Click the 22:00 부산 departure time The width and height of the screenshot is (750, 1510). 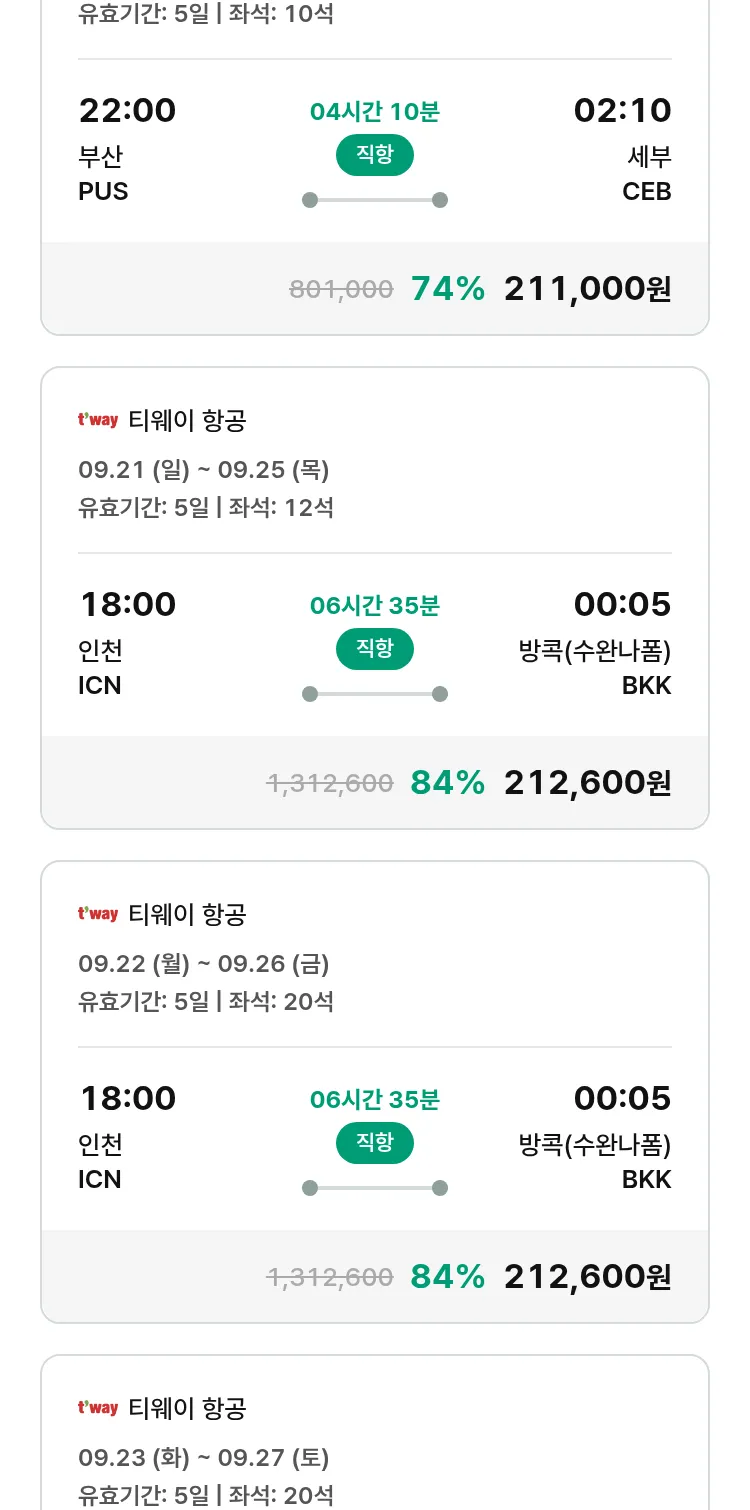point(127,111)
